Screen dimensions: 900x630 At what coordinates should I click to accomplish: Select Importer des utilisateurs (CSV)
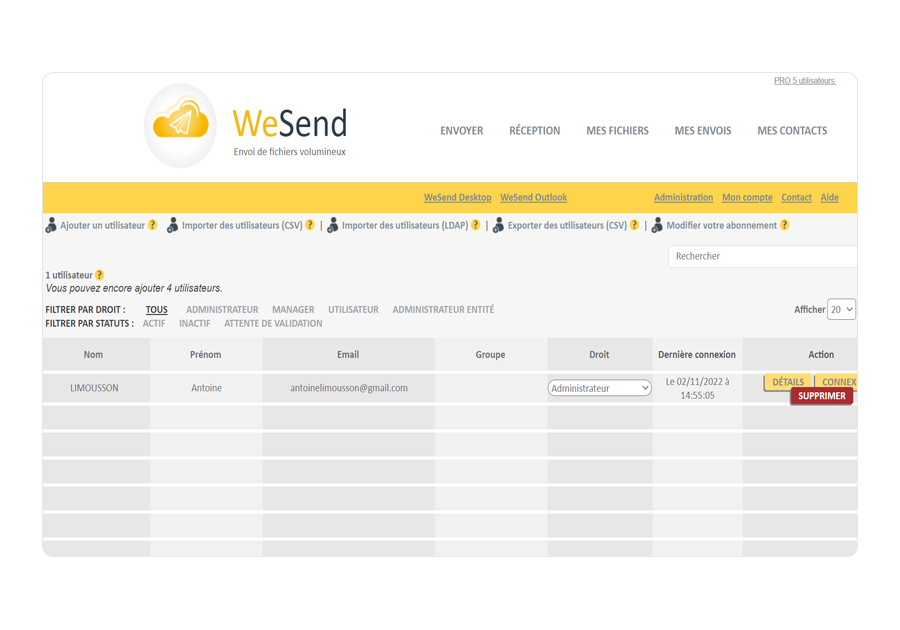point(242,225)
